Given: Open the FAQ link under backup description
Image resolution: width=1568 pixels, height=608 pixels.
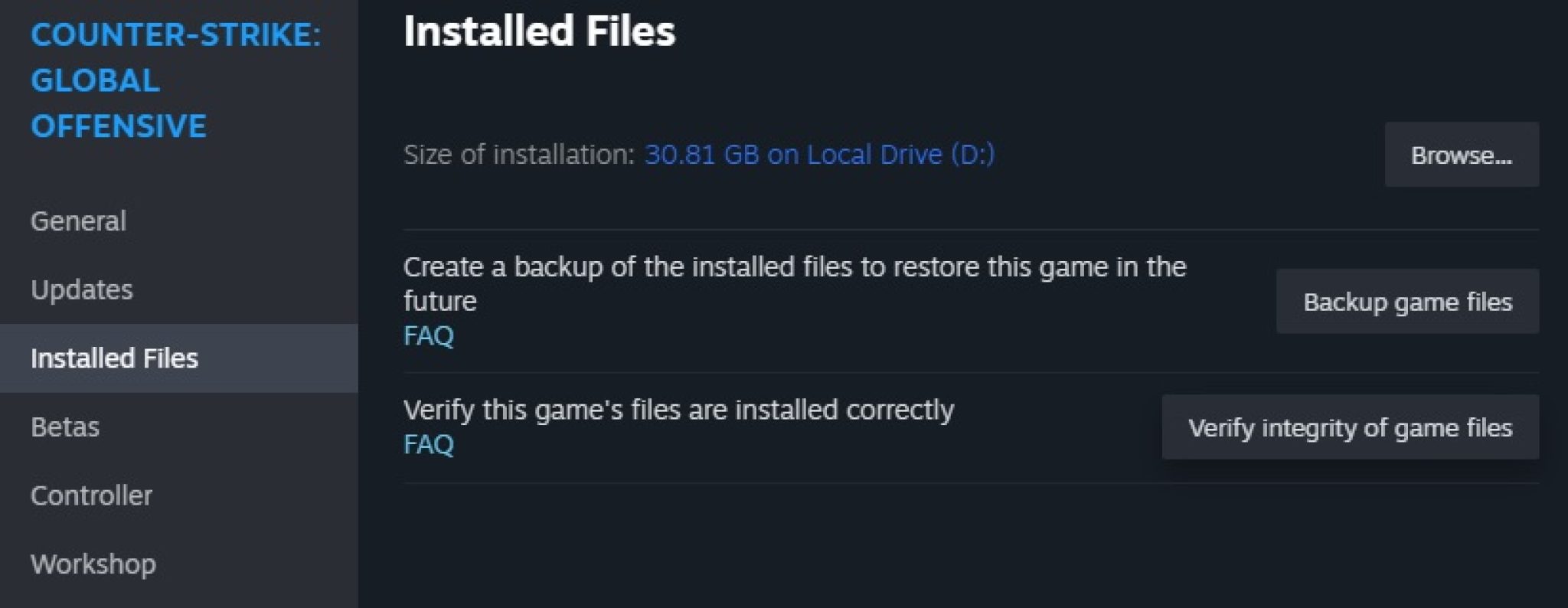Looking at the screenshot, I should [x=428, y=335].
